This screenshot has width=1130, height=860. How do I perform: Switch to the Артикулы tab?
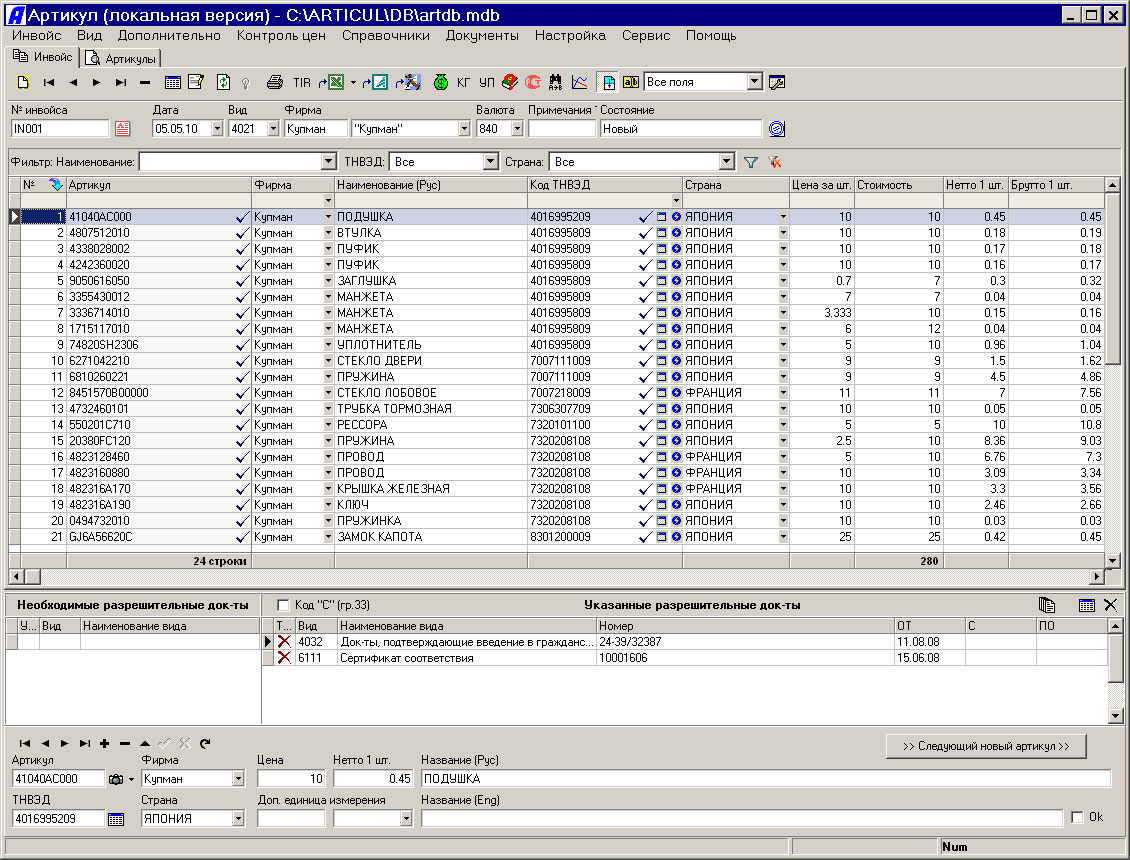[x=122, y=58]
